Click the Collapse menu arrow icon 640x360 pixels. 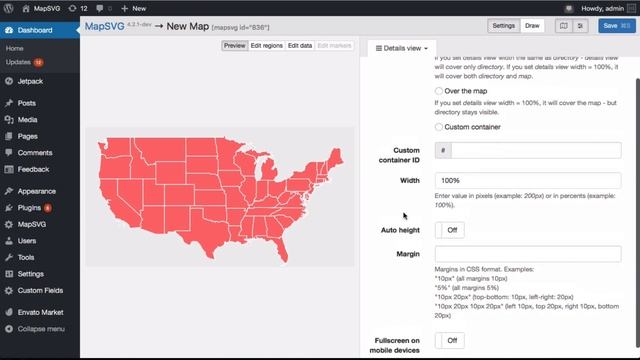pyautogui.click(x=9, y=329)
